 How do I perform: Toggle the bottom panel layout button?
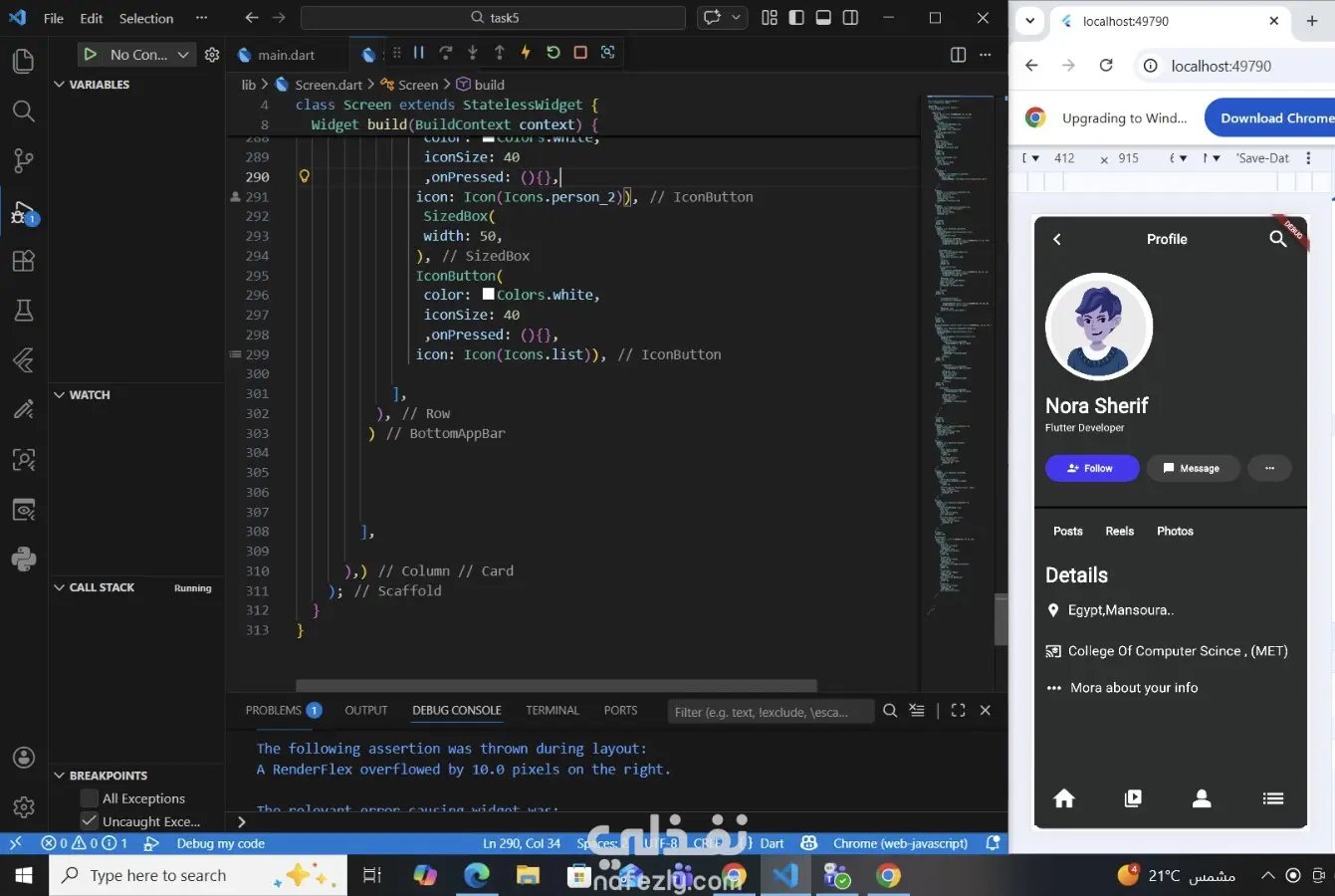[x=823, y=18]
